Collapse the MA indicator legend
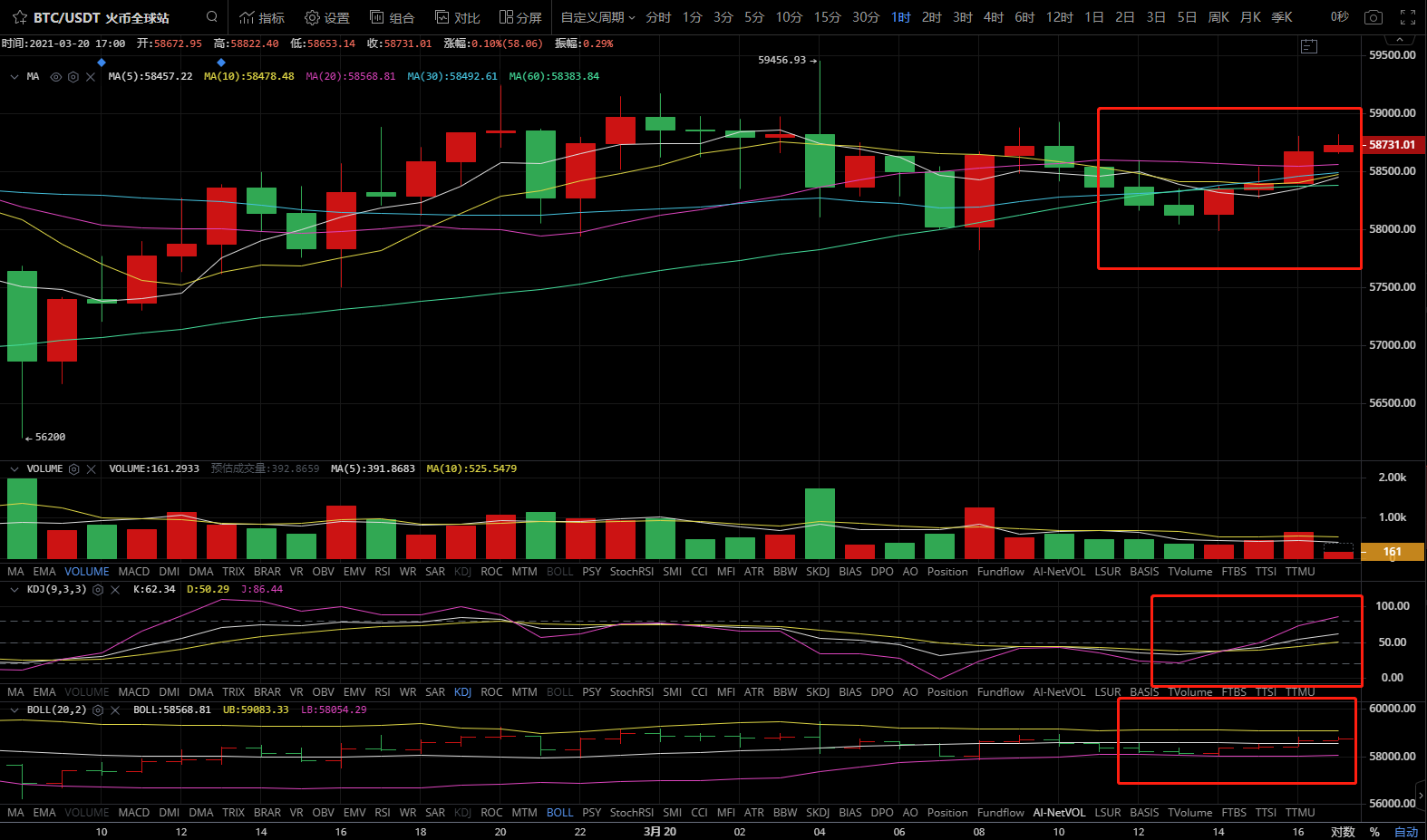The width and height of the screenshot is (1427, 840). pos(15,77)
